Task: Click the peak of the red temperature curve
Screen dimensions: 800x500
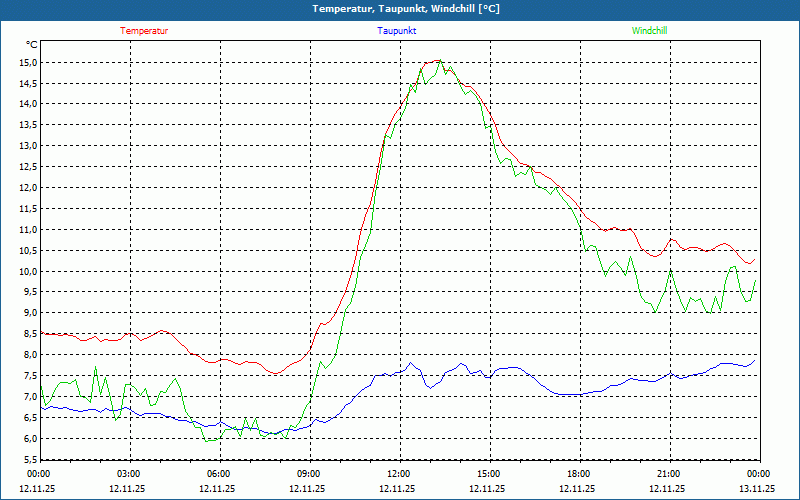Action: pyautogui.click(x=434, y=61)
